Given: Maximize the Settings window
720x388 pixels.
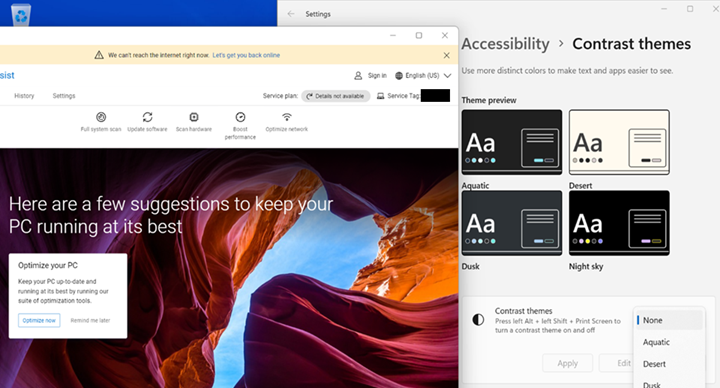Looking at the screenshot, I should (x=690, y=9).
